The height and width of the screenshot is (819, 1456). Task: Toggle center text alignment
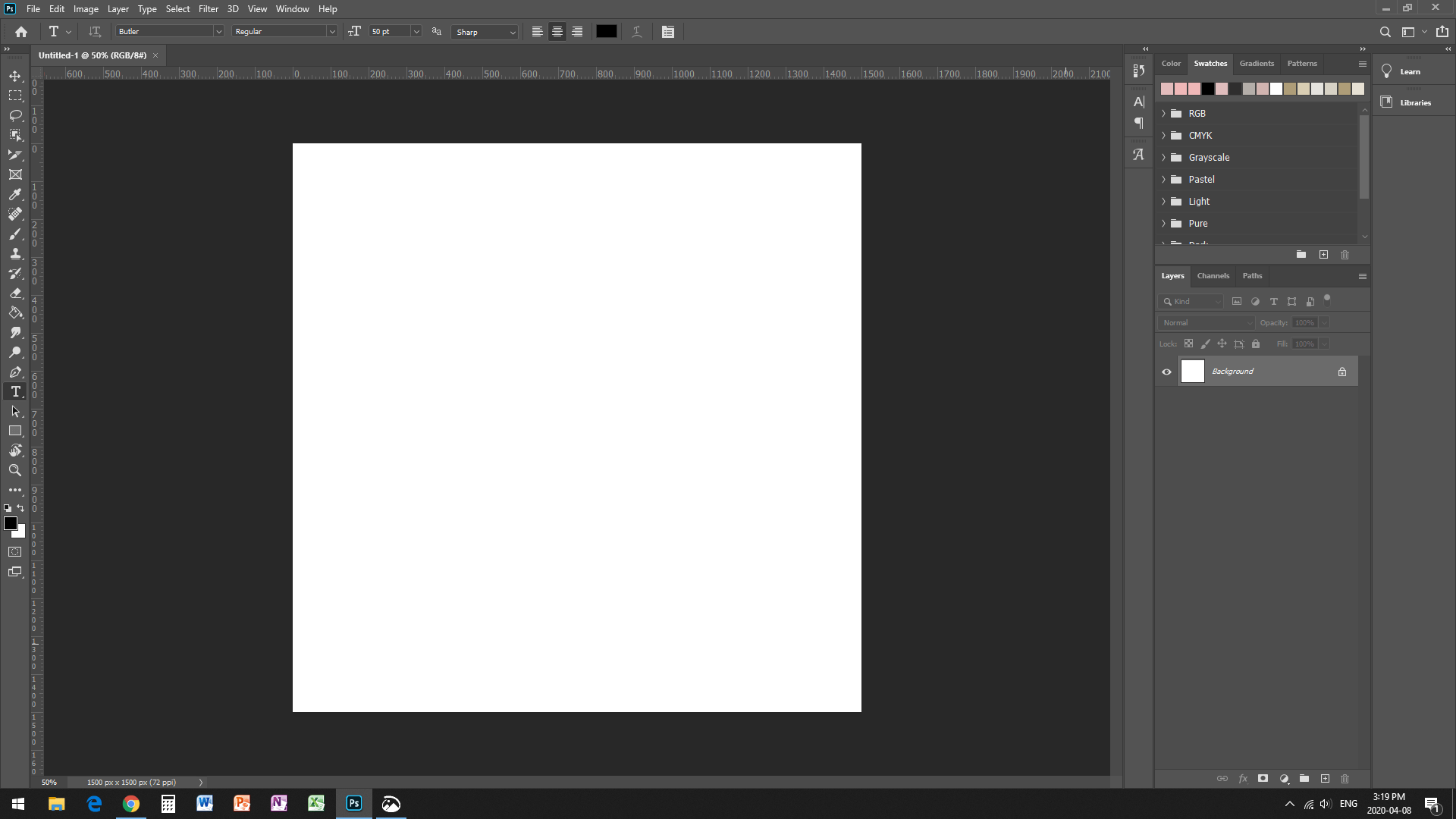(x=557, y=32)
